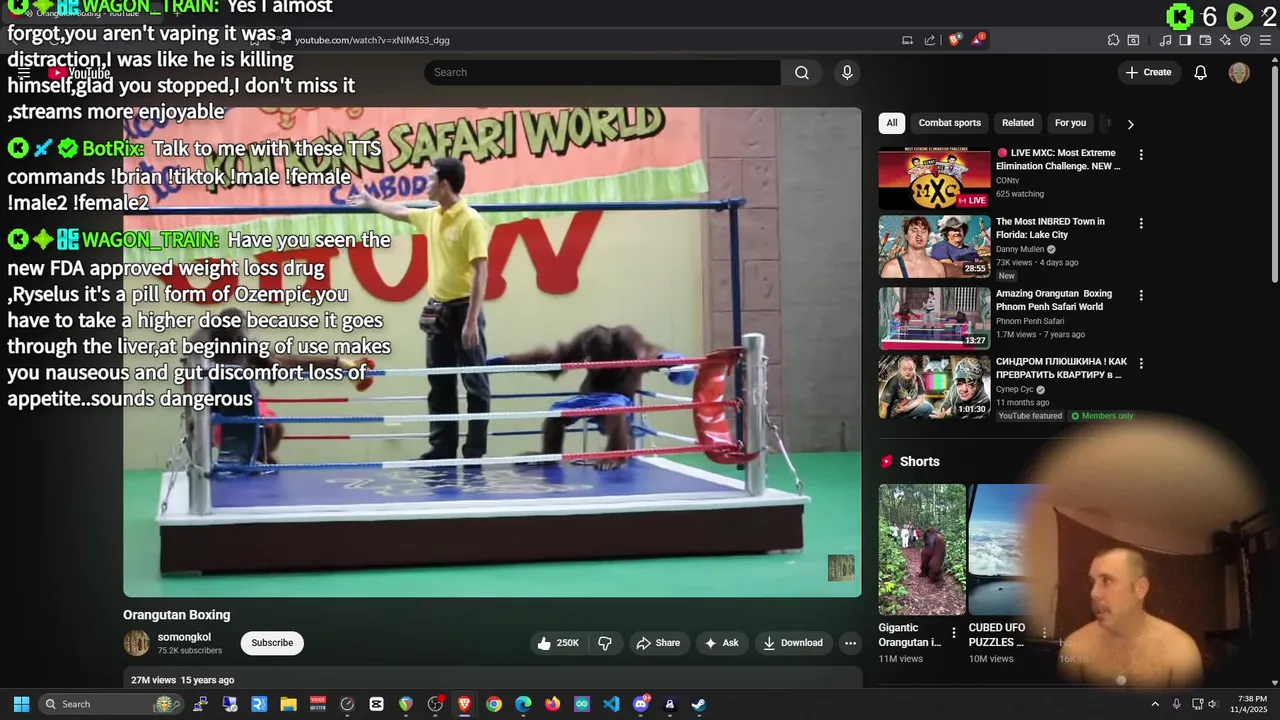Open Discord from the taskbar
Image resolution: width=1280 pixels, height=720 pixels.
[640, 704]
